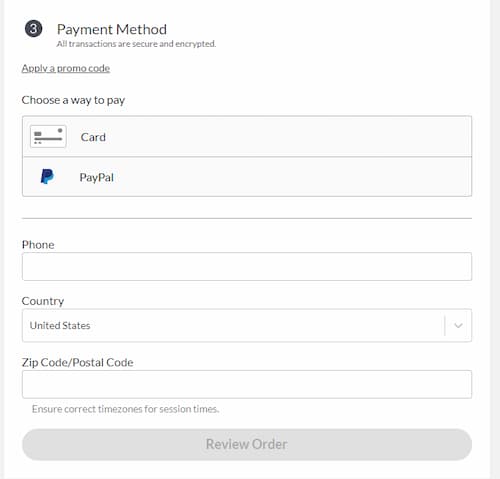Click the Phone field label

[38, 245]
